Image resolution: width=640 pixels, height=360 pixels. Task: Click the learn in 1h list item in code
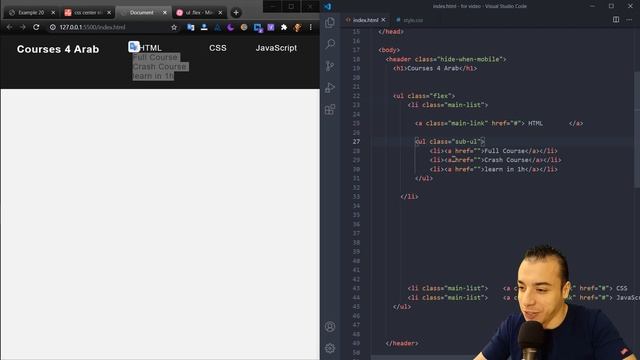tap(493, 169)
